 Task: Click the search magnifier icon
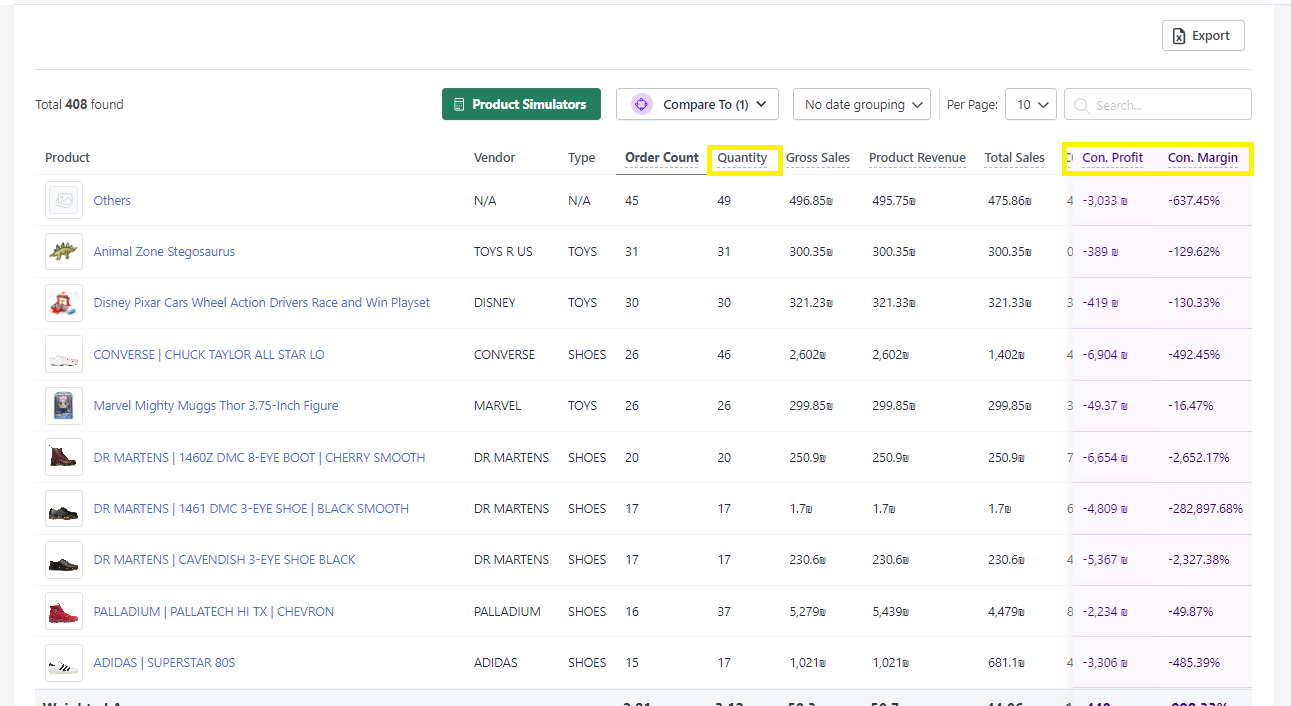[1081, 105]
